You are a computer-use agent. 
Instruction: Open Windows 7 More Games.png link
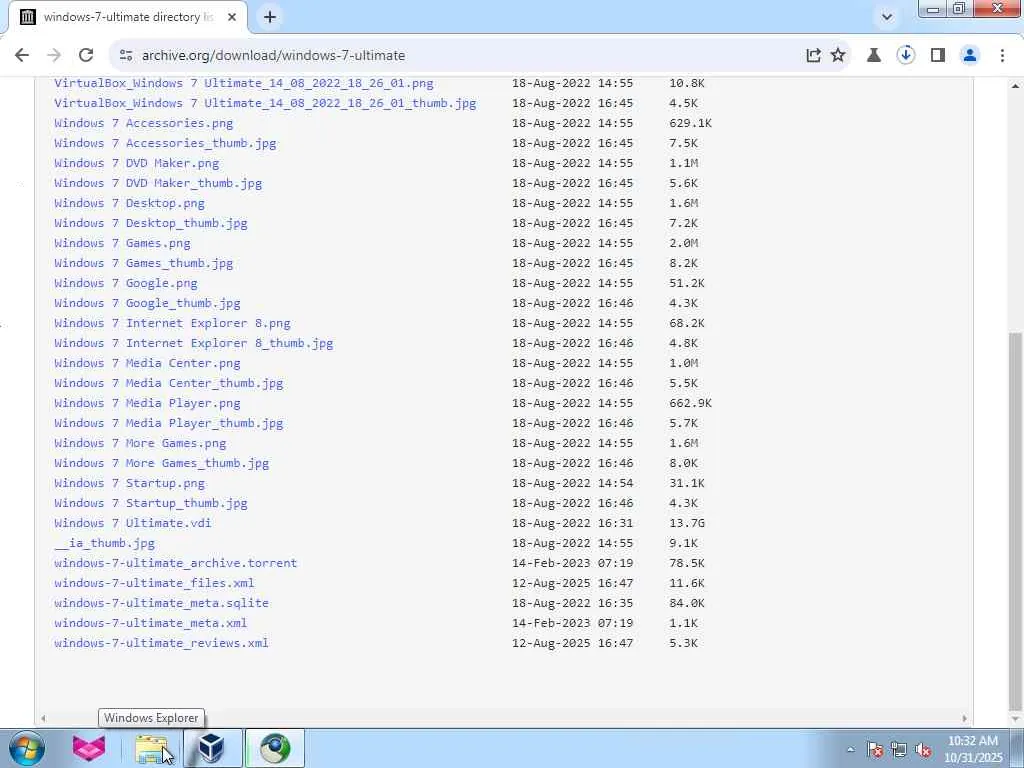pyautogui.click(x=140, y=443)
